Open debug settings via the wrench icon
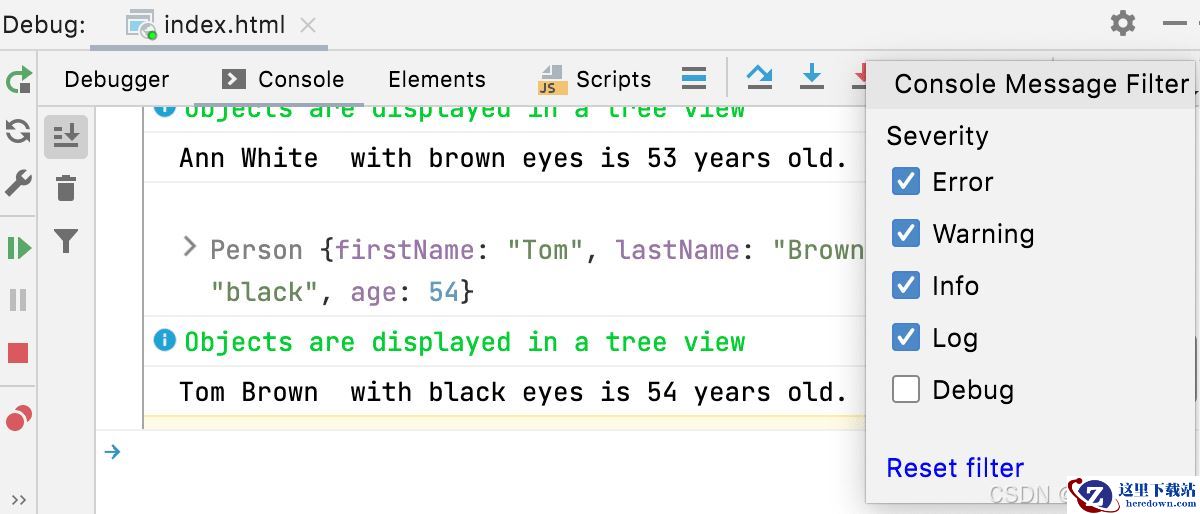Screen dimensions: 1200x514 [18, 184]
